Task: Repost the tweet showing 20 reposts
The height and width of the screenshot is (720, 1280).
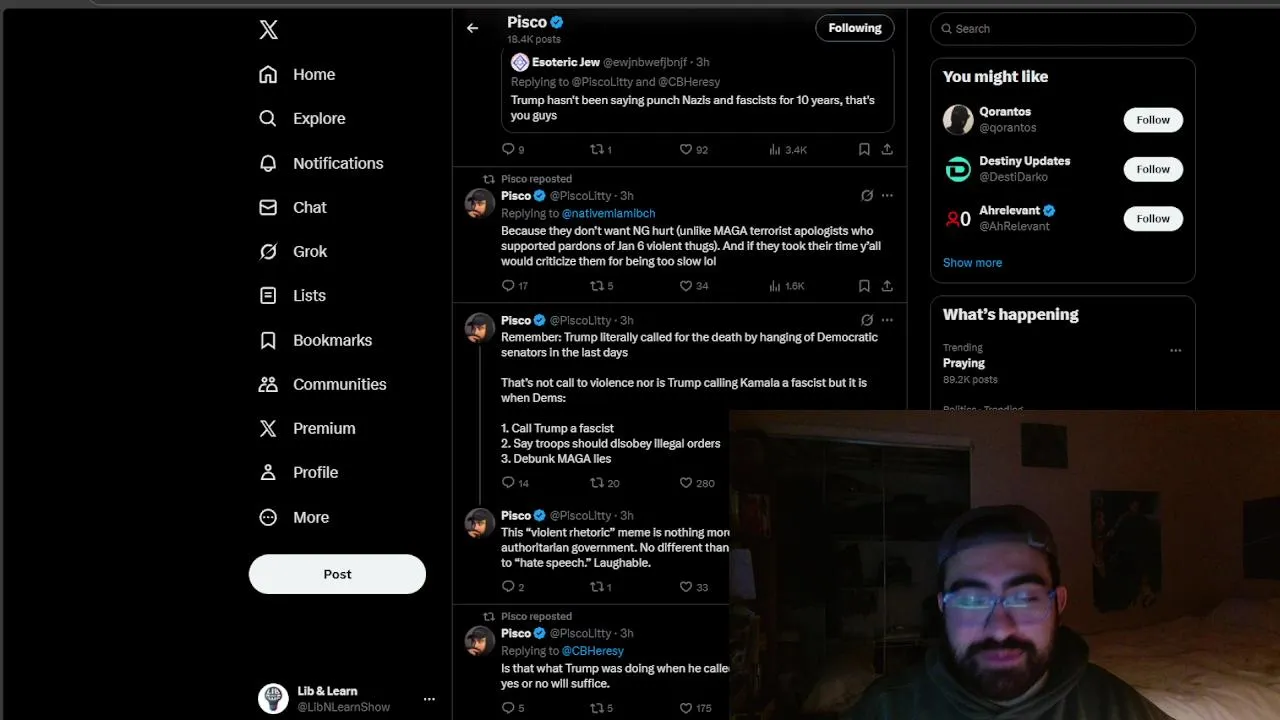Action: 605,483
